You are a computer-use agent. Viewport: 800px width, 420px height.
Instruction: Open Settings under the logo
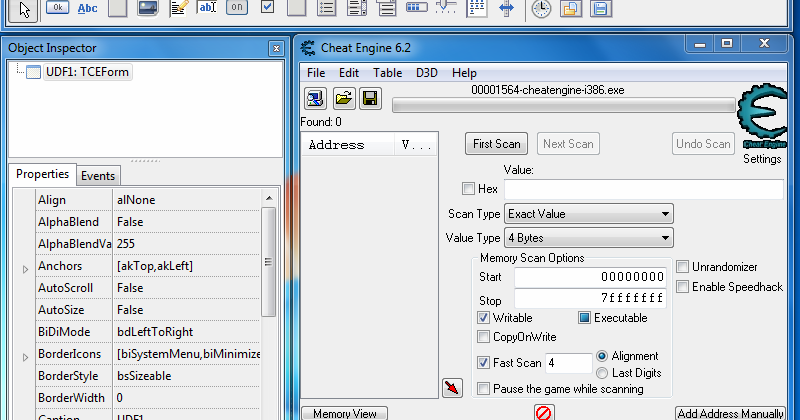click(762, 159)
